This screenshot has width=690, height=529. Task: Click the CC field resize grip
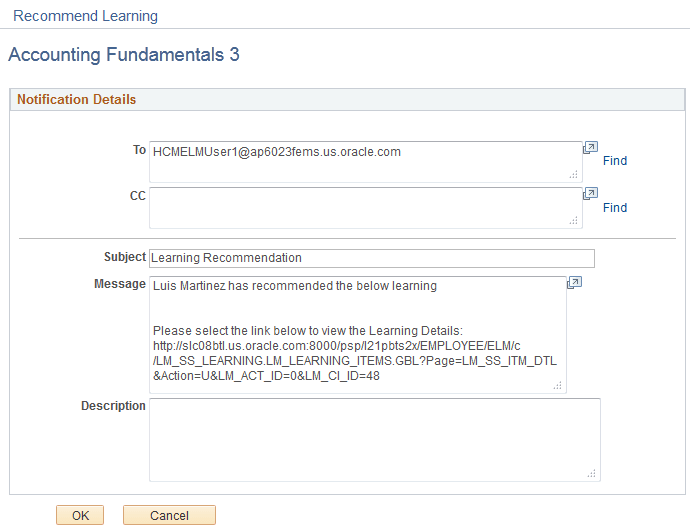pos(574,221)
